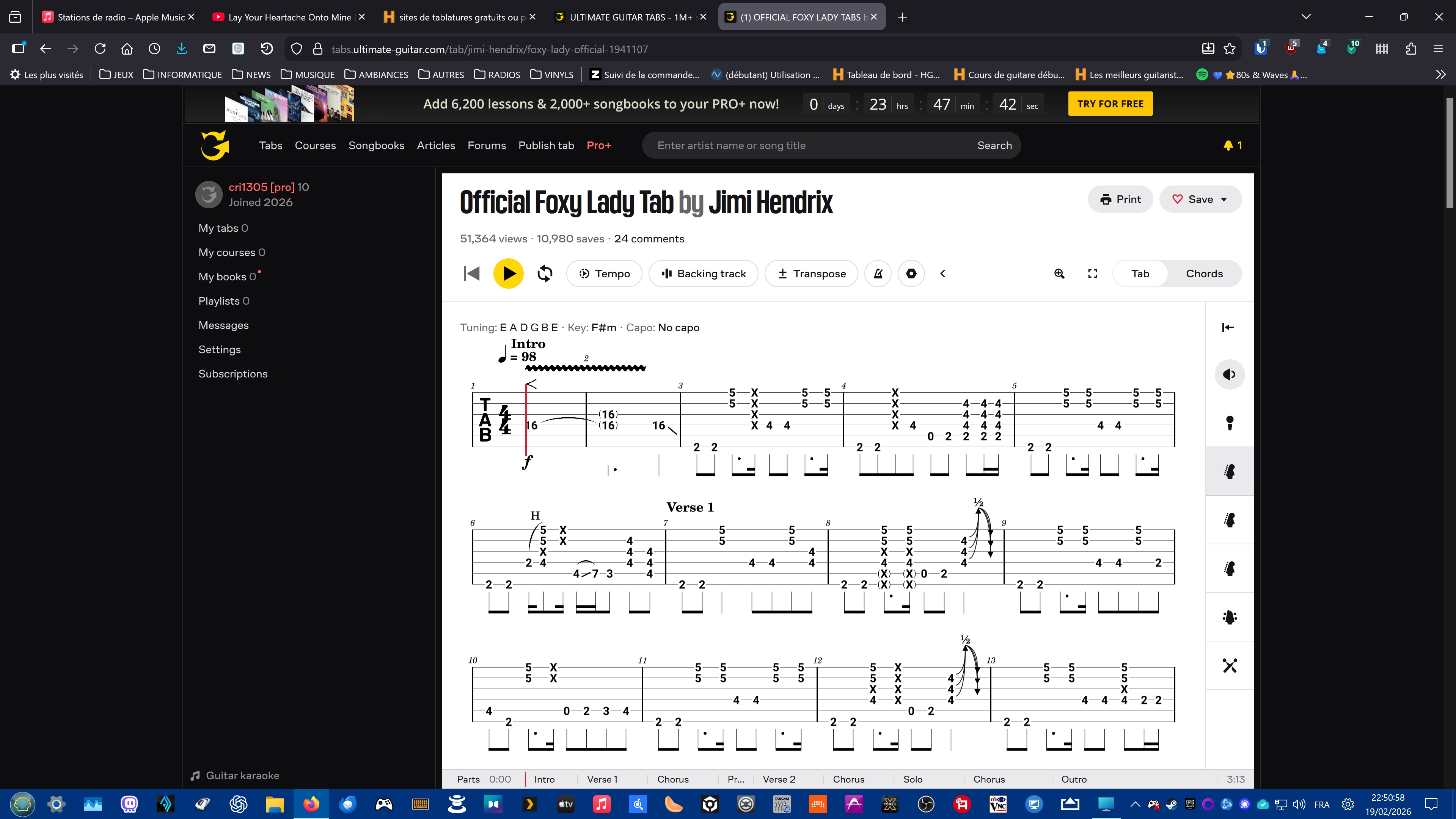Screen dimensions: 1456x819
Task: Toggle loop playback icon
Action: pos(544,274)
